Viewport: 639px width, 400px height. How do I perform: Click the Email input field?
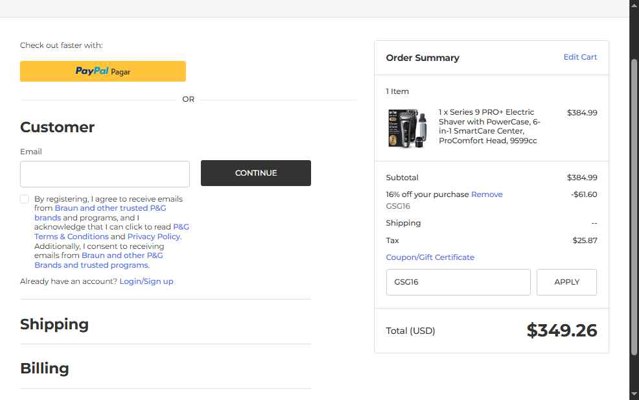[x=105, y=174]
